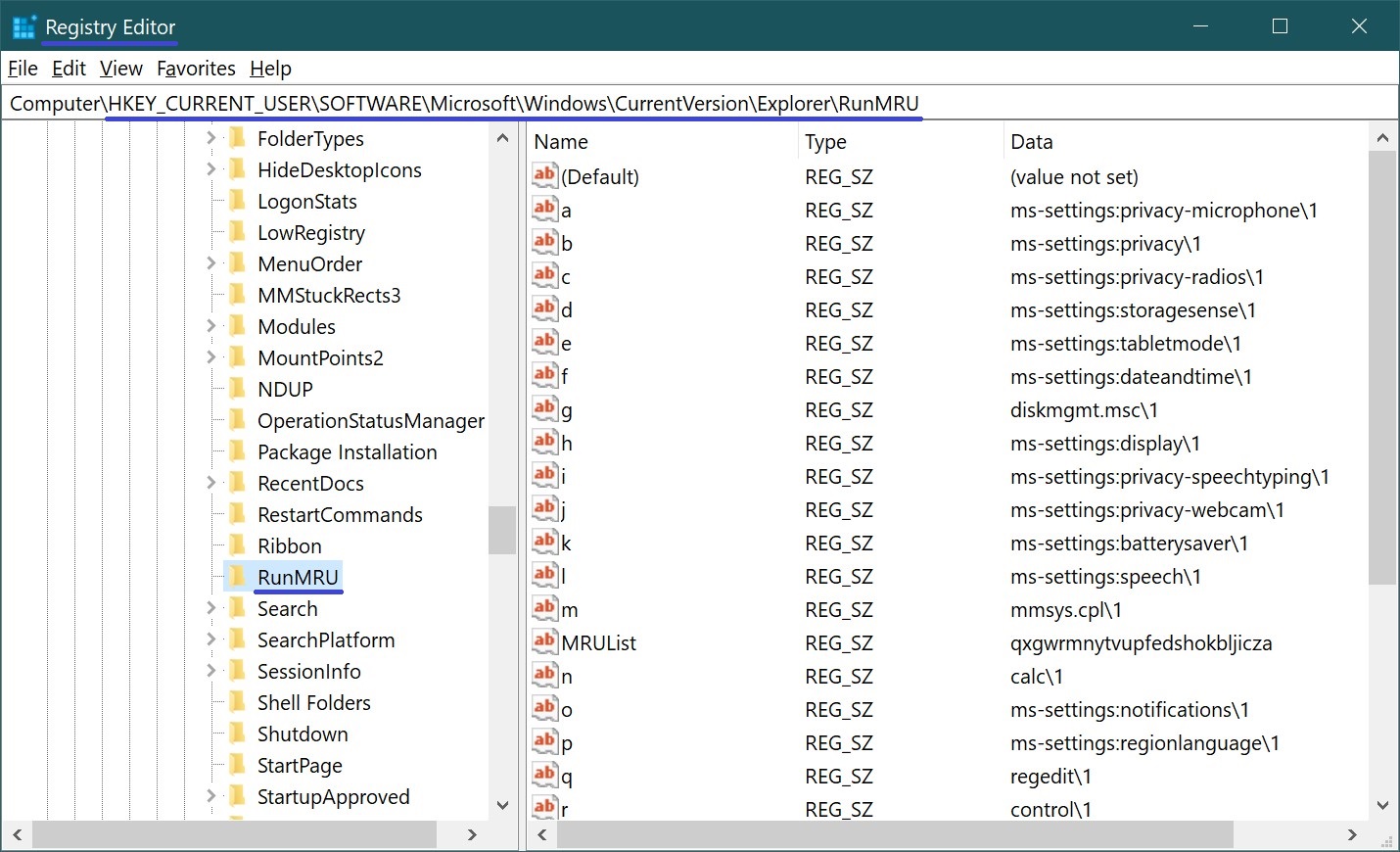Open the Help menu
The height and width of the screenshot is (852, 1400).
pos(271,69)
